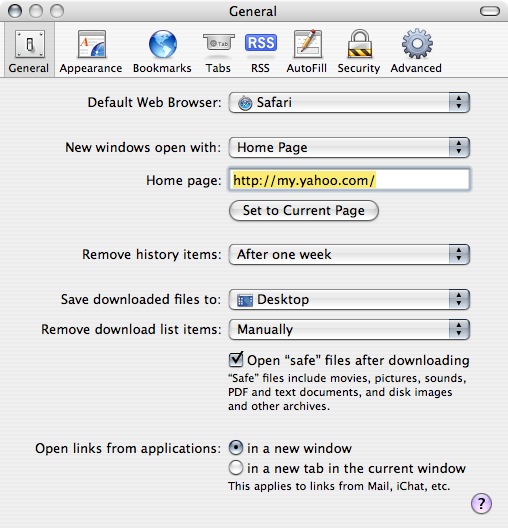Click the Desktop folder icon in downloads dropdown

pyautogui.click(x=245, y=300)
